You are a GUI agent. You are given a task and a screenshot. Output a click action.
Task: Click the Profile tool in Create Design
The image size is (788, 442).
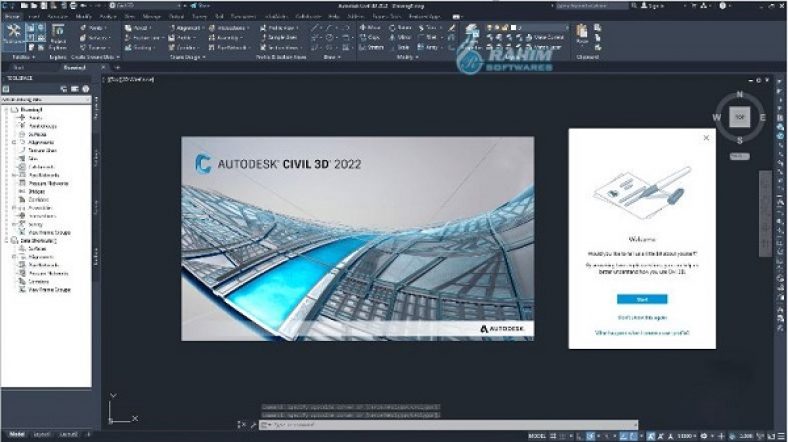[x=183, y=38]
